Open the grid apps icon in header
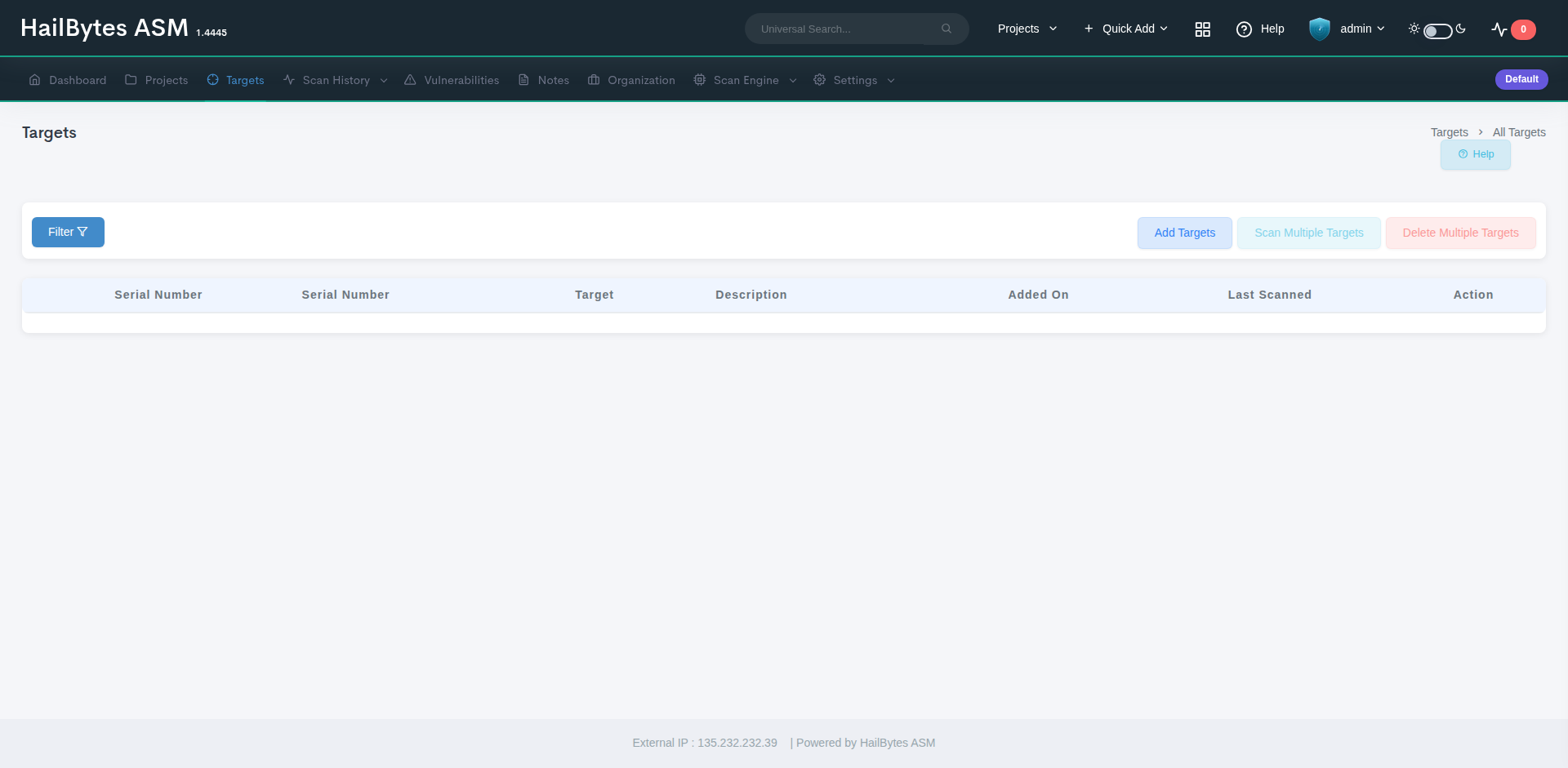The height and width of the screenshot is (768, 1568). pos(1202,29)
